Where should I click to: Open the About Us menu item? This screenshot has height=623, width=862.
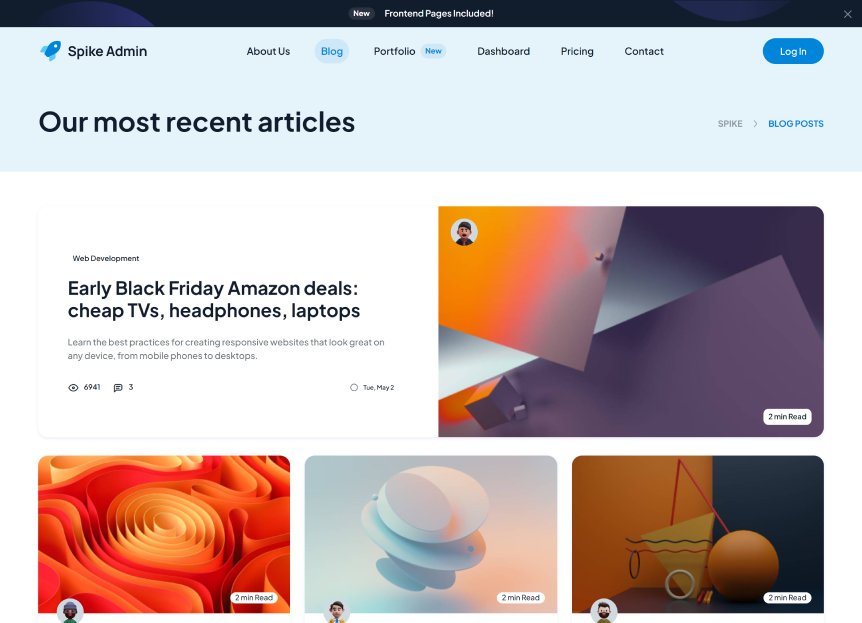(268, 51)
